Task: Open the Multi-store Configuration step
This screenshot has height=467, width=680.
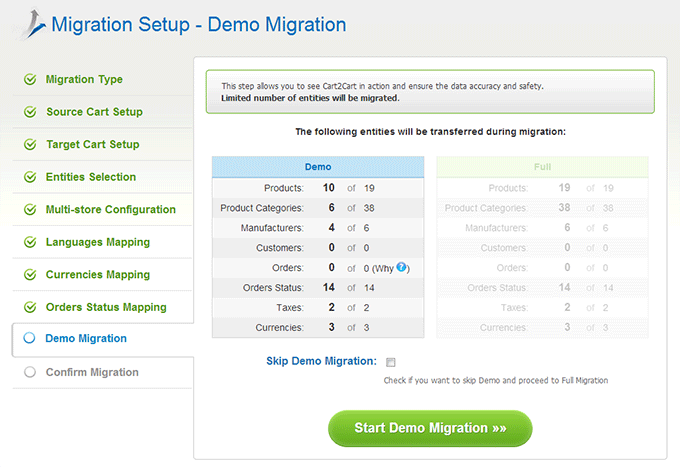Action: click(111, 209)
